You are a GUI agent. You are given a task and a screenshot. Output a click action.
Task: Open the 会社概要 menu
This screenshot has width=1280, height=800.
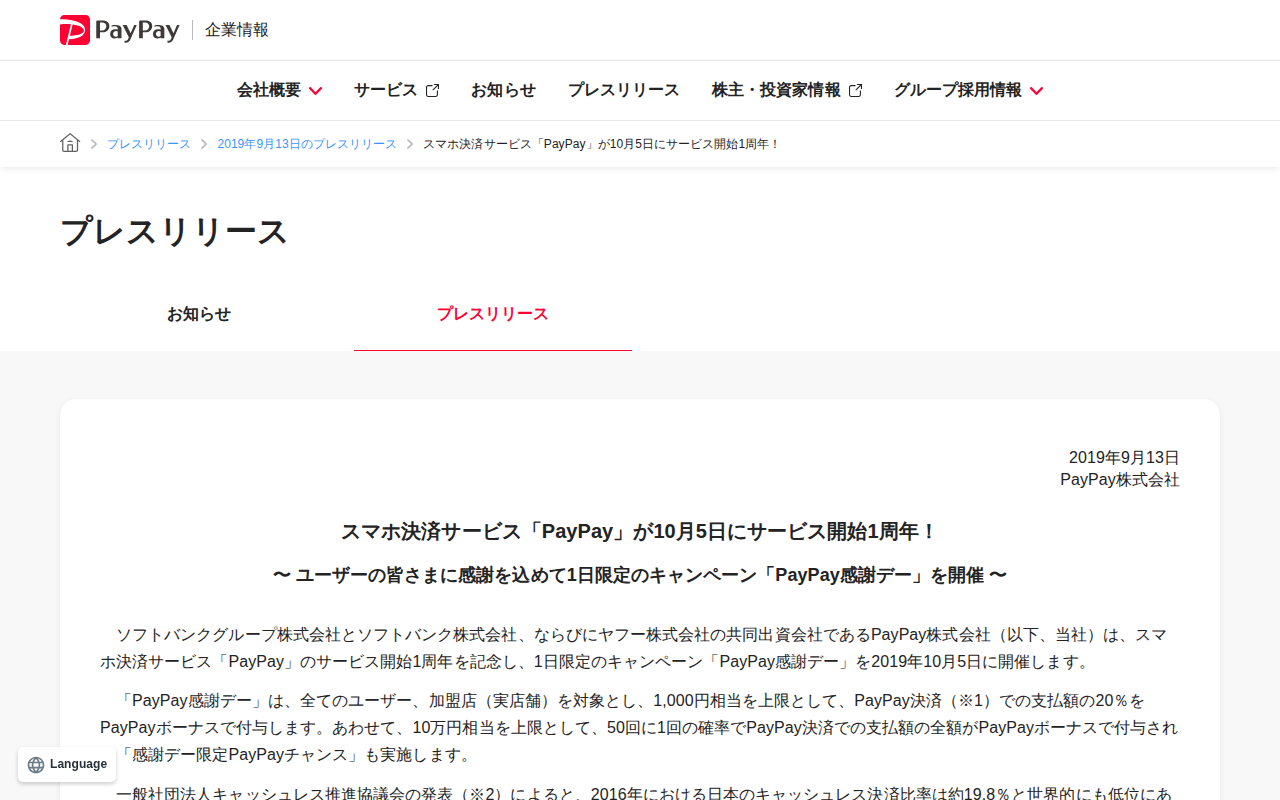279,90
